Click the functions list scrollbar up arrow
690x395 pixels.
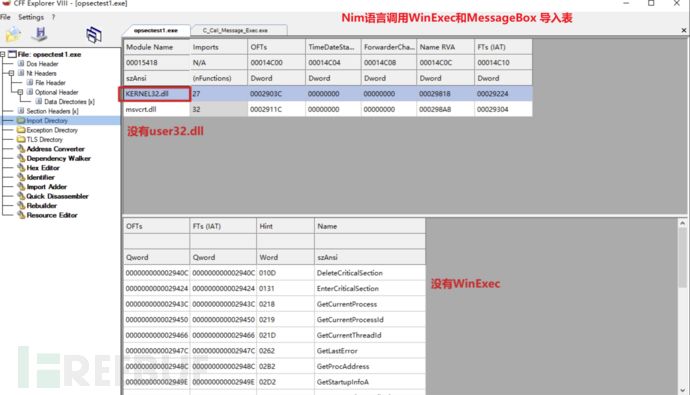[682, 223]
